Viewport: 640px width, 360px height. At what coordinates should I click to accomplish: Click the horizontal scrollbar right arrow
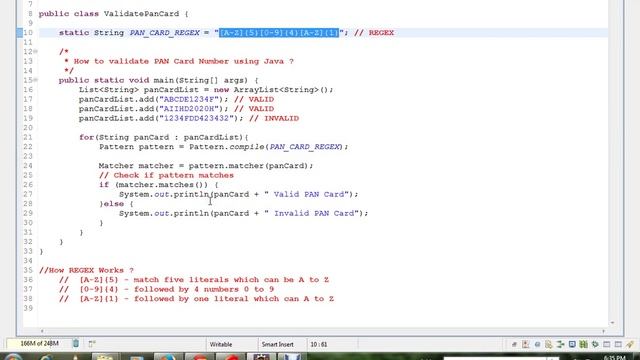coord(603,331)
